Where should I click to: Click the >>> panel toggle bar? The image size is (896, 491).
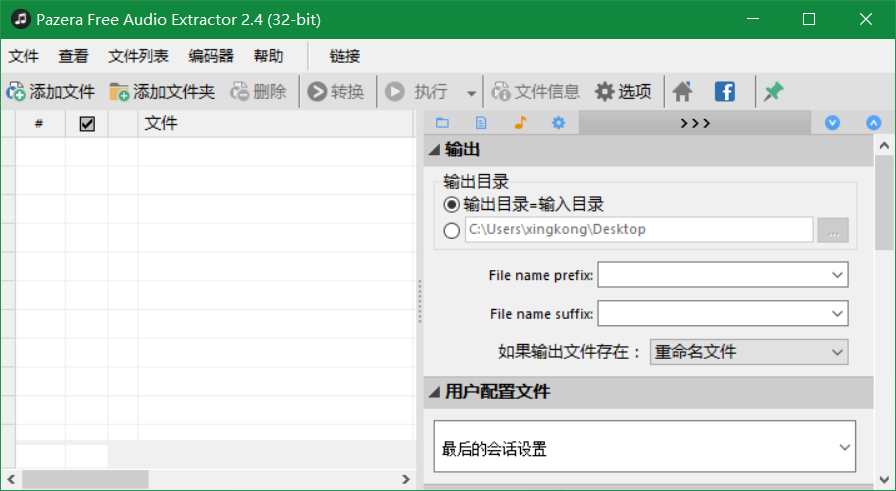click(x=695, y=122)
